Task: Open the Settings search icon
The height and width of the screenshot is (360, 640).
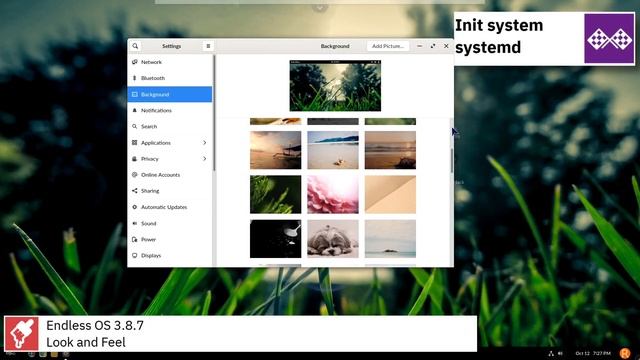Action: 135,46
